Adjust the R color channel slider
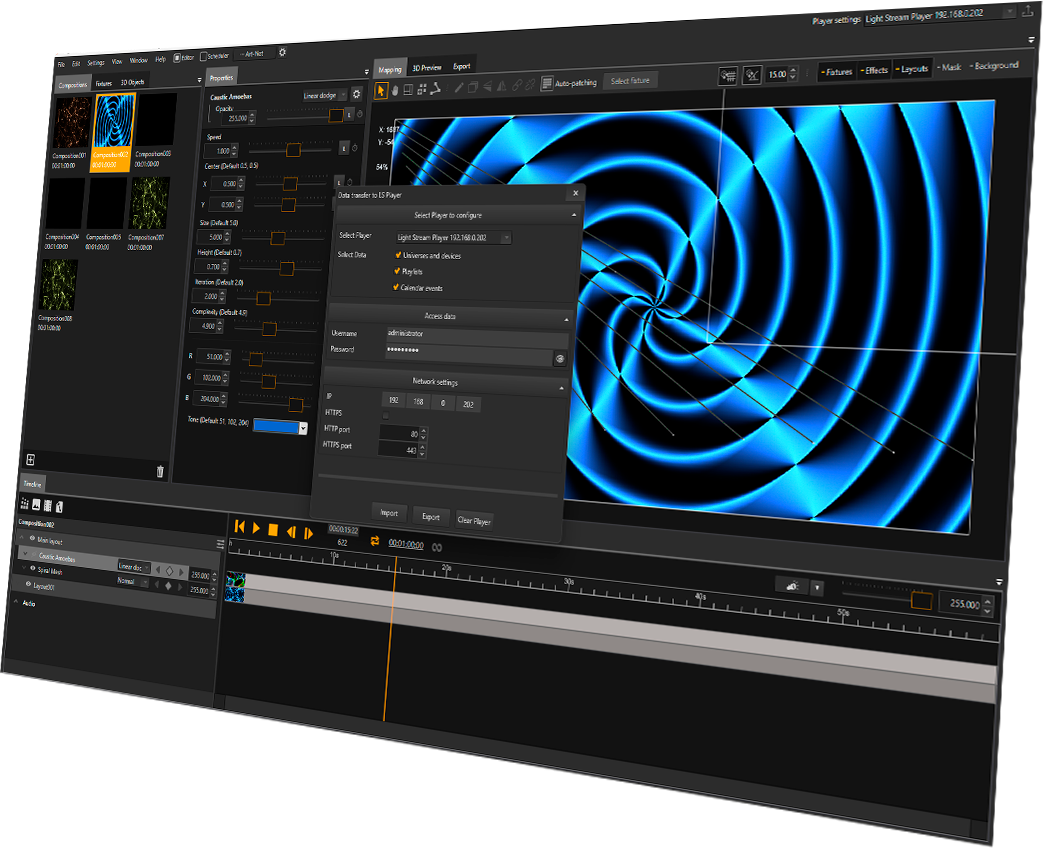Image resolution: width=1043 pixels, height=848 pixels. click(x=255, y=360)
